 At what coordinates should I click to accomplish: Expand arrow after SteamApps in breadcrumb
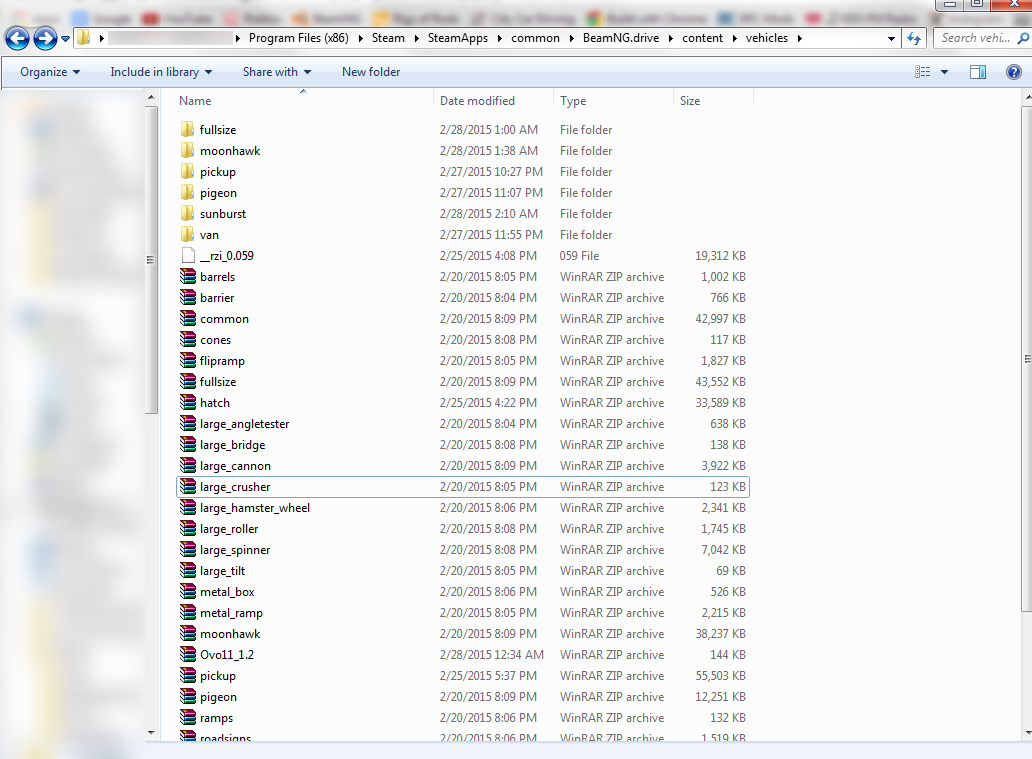500,38
